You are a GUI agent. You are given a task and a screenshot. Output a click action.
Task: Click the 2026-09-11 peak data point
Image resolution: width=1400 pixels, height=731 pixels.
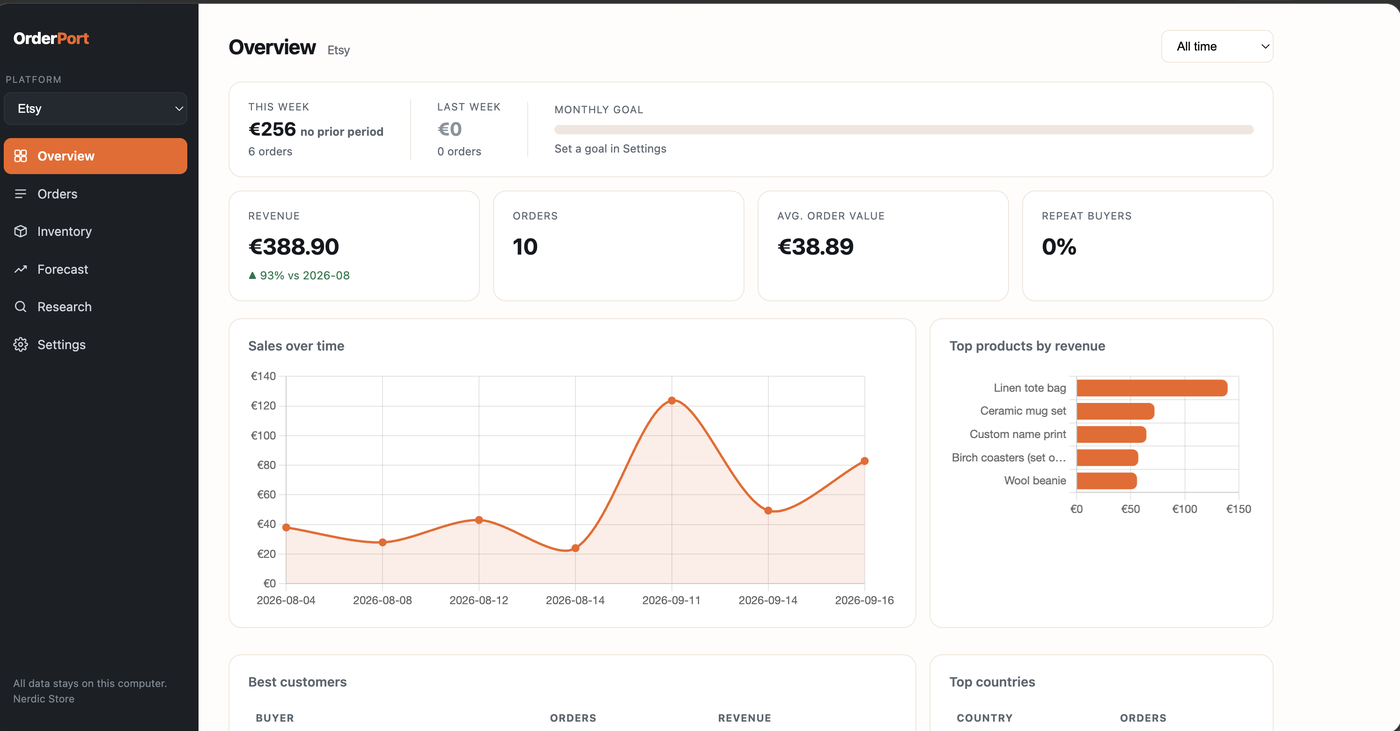672,400
